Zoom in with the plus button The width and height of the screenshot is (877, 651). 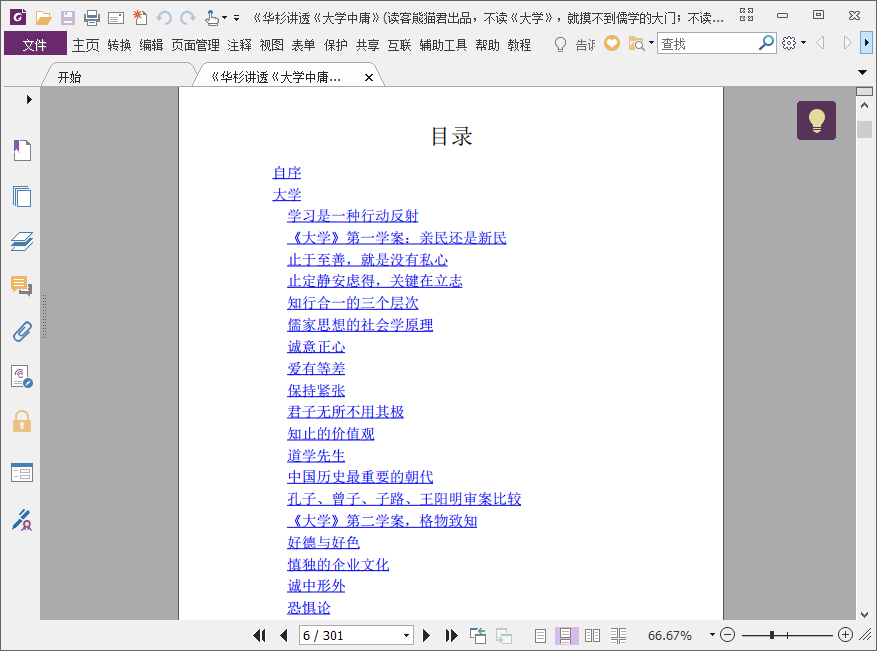tap(845, 635)
